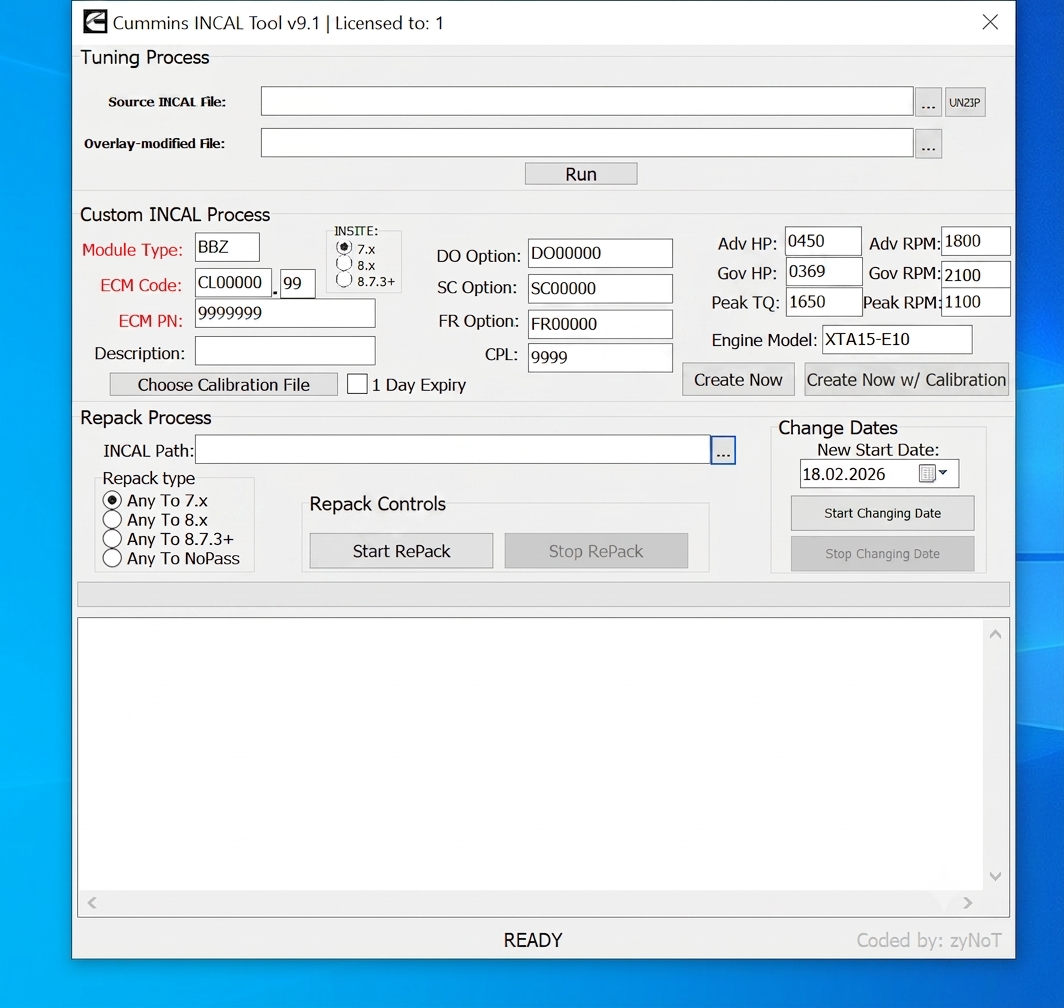Screen dimensions: 1064x1008
Task: Edit the DO Option field
Action: 600,253
